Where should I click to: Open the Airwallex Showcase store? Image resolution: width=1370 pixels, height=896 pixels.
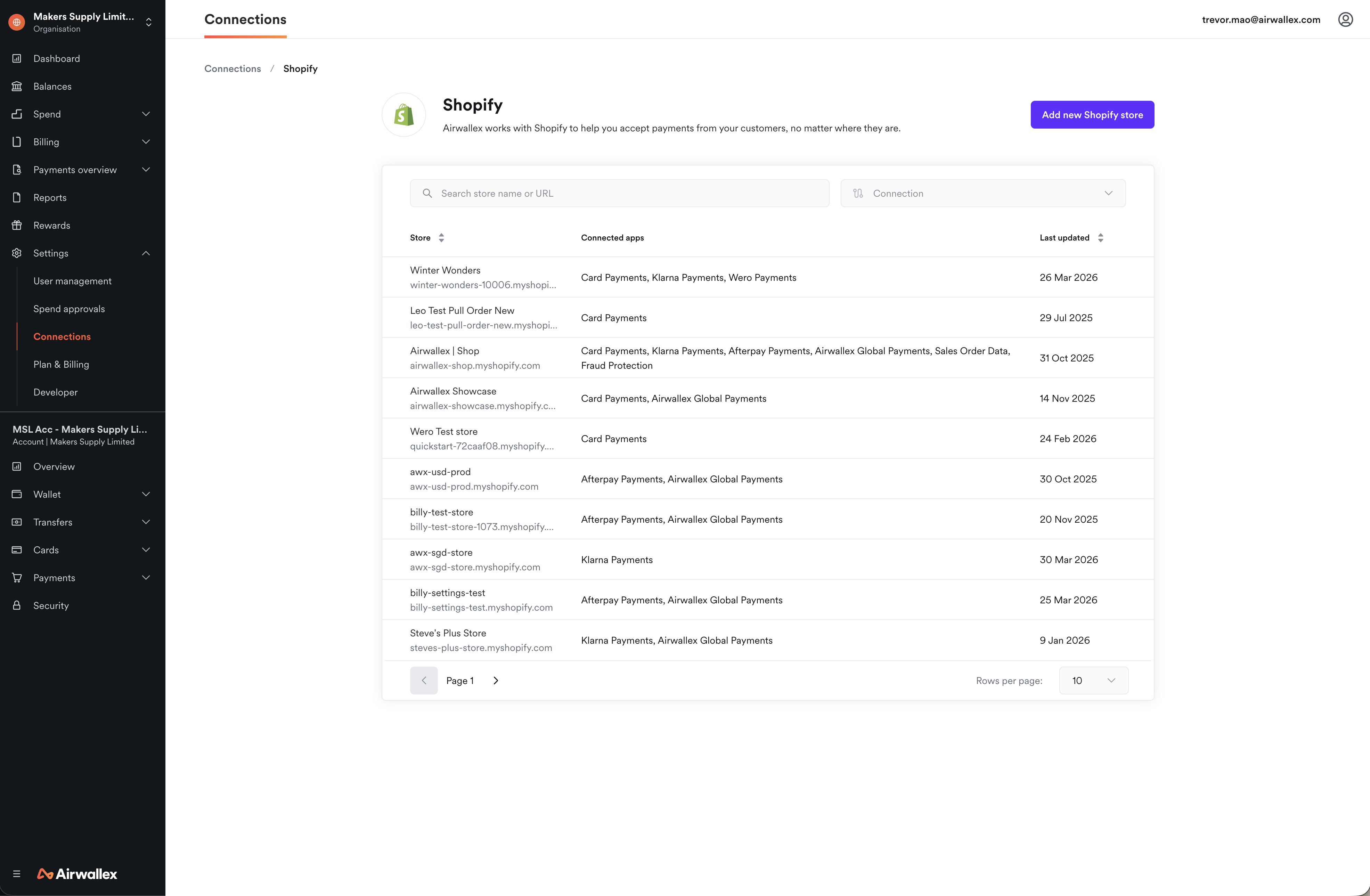click(x=767, y=399)
